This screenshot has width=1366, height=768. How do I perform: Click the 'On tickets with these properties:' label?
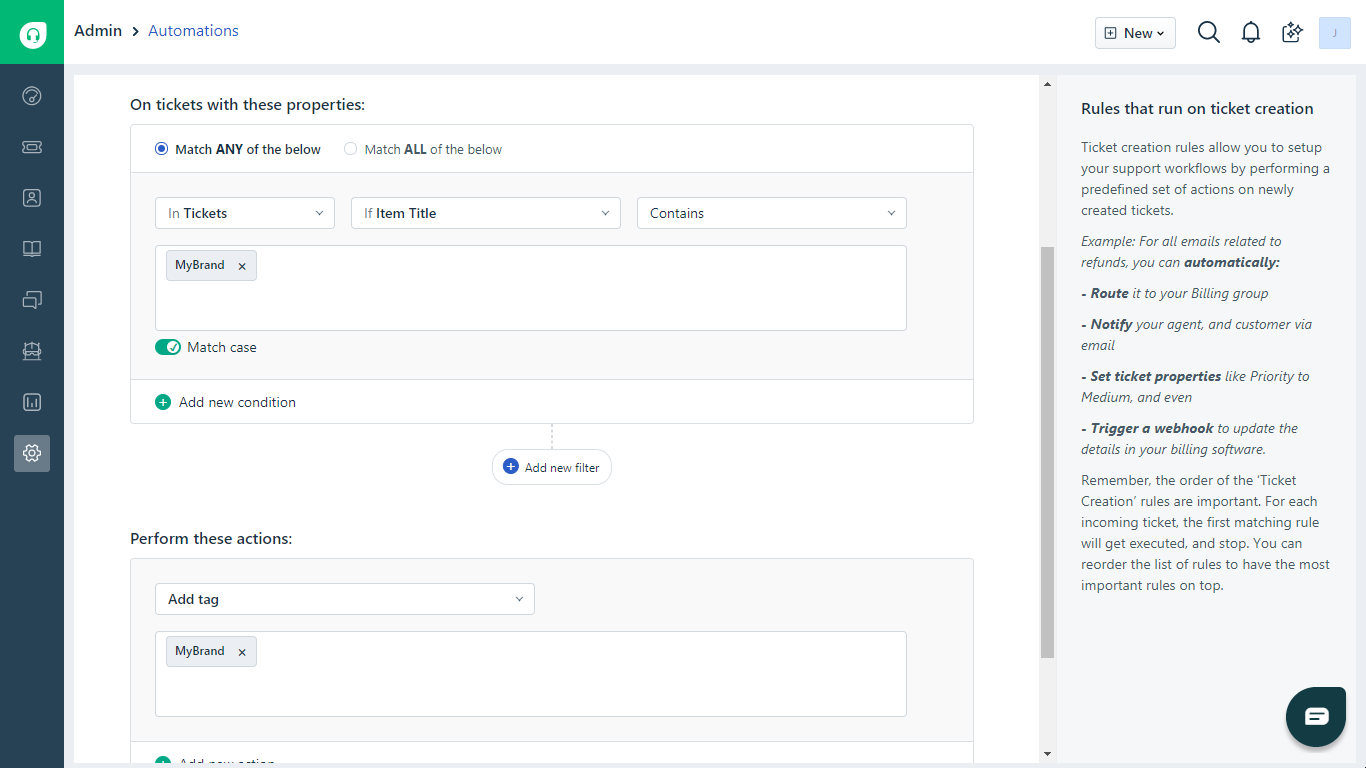coord(248,104)
